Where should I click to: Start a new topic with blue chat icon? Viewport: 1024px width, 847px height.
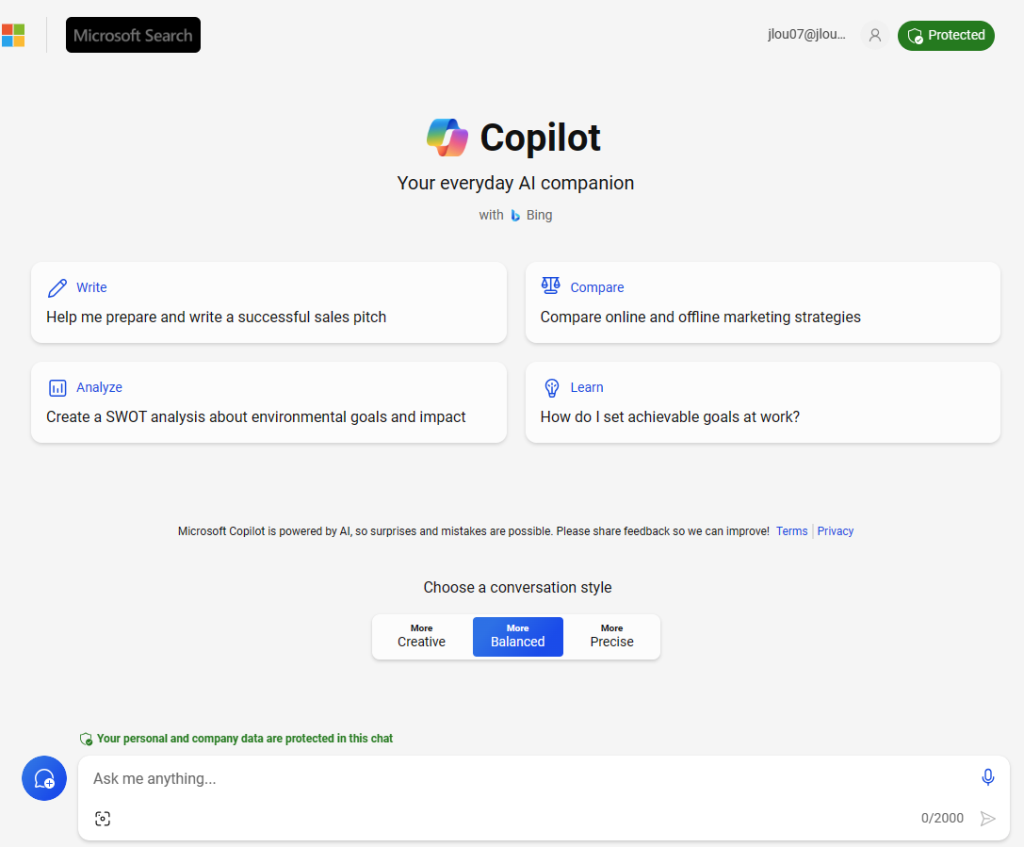pyautogui.click(x=44, y=778)
